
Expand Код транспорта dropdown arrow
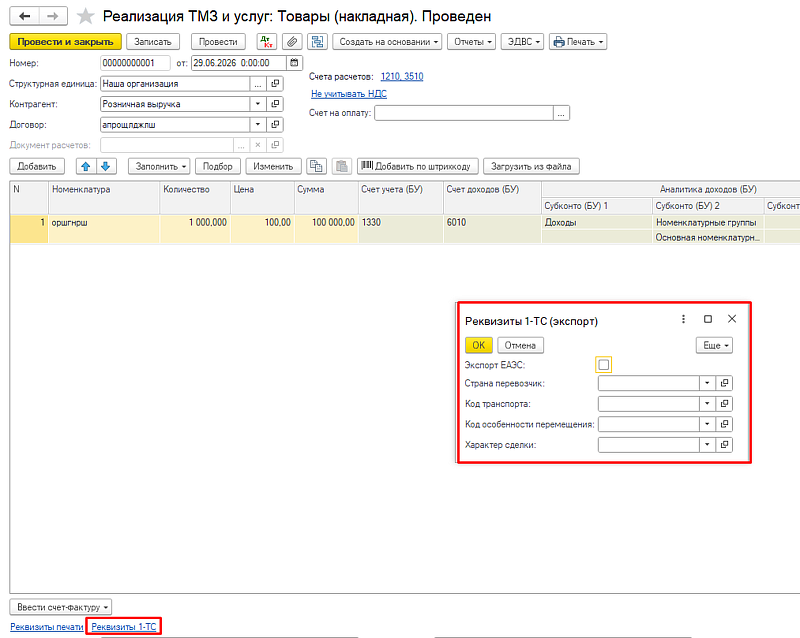pyautogui.click(x=707, y=404)
